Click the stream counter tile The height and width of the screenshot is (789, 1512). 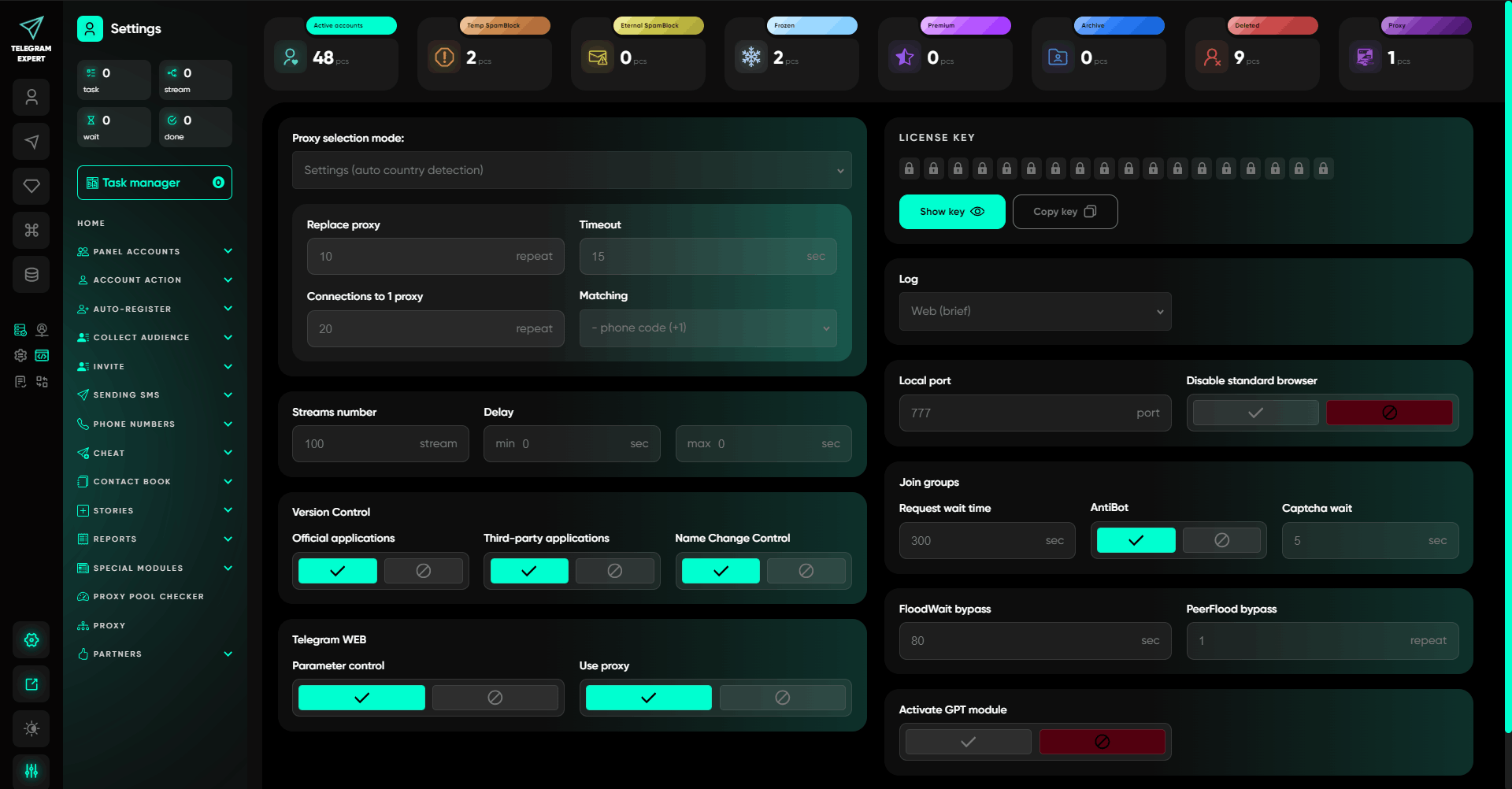tap(195, 80)
